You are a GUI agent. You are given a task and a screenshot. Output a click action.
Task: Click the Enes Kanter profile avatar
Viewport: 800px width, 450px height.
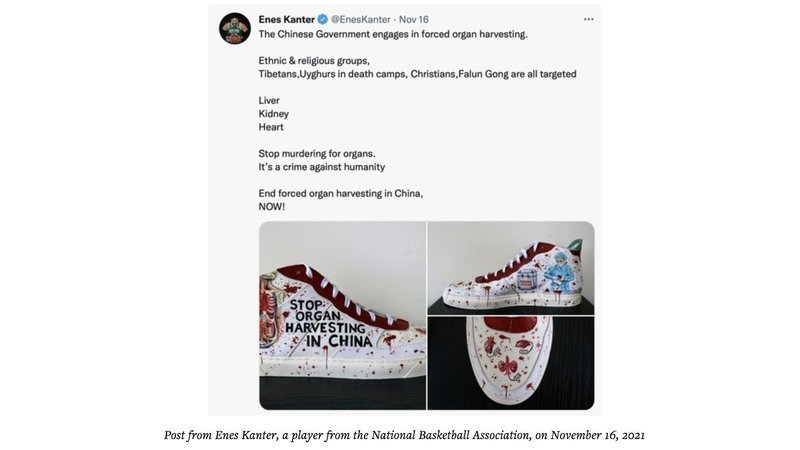234,28
